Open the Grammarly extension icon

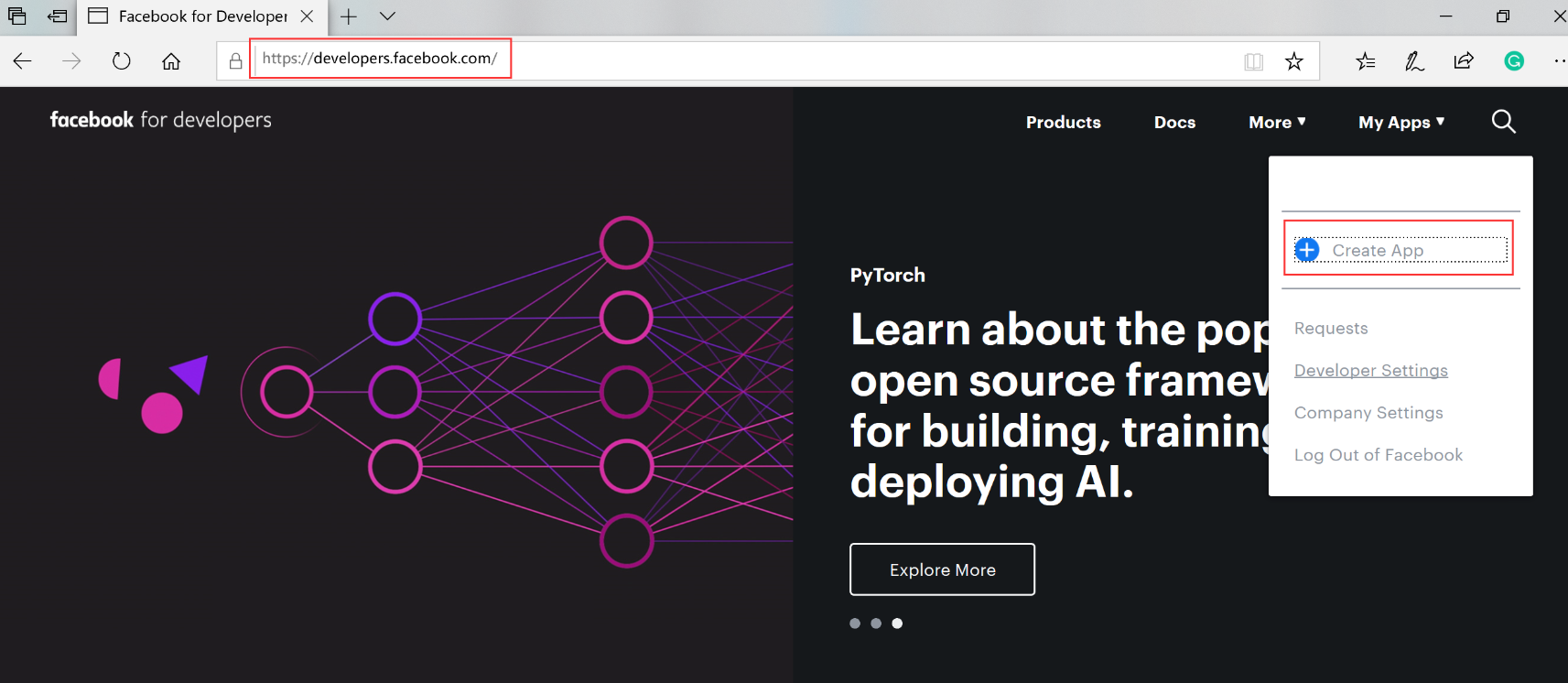(x=1514, y=61)
